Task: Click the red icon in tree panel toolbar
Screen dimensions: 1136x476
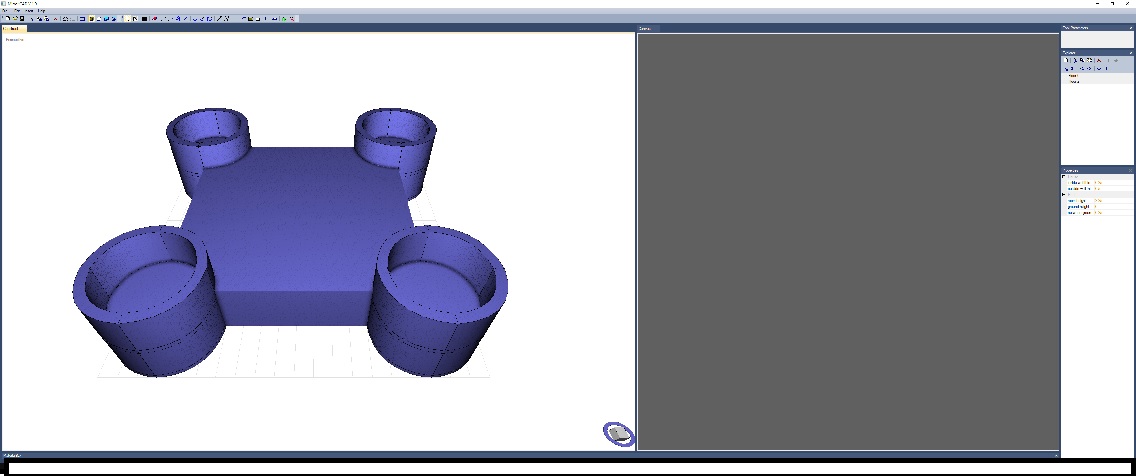Action: [1099, 60]
